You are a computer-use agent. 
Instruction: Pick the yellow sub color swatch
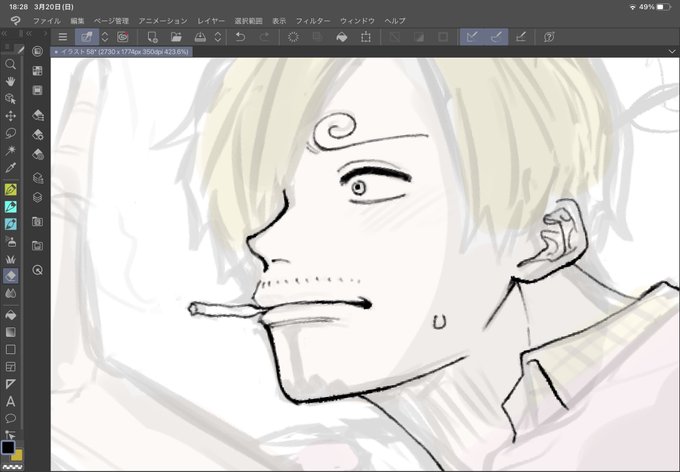[x=17, y=455]
